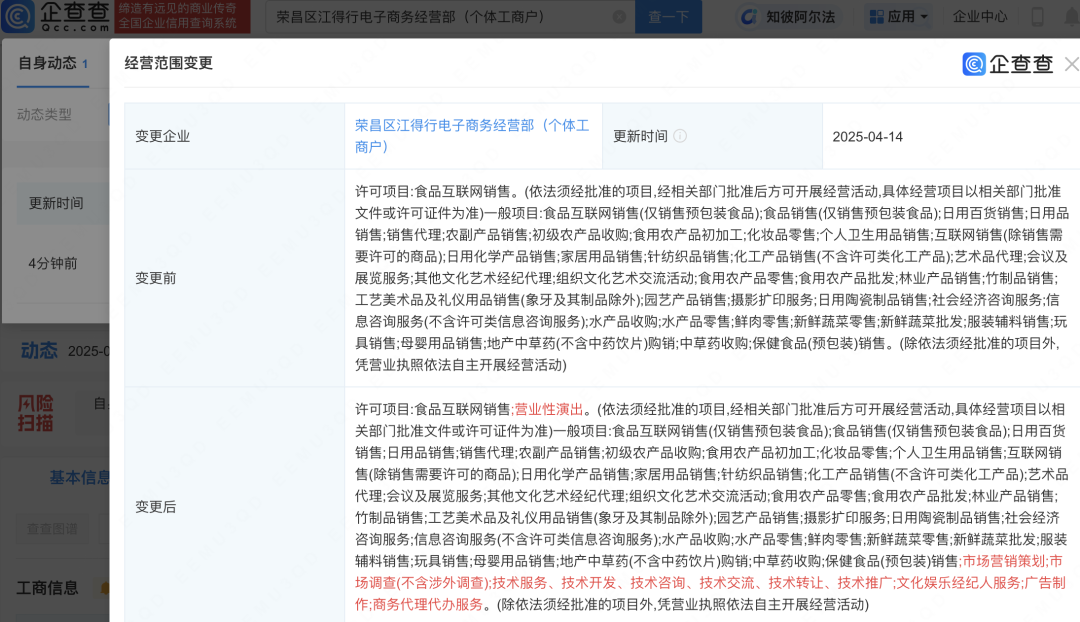Click the red 营业性演出 text

[x=549, y=409]
